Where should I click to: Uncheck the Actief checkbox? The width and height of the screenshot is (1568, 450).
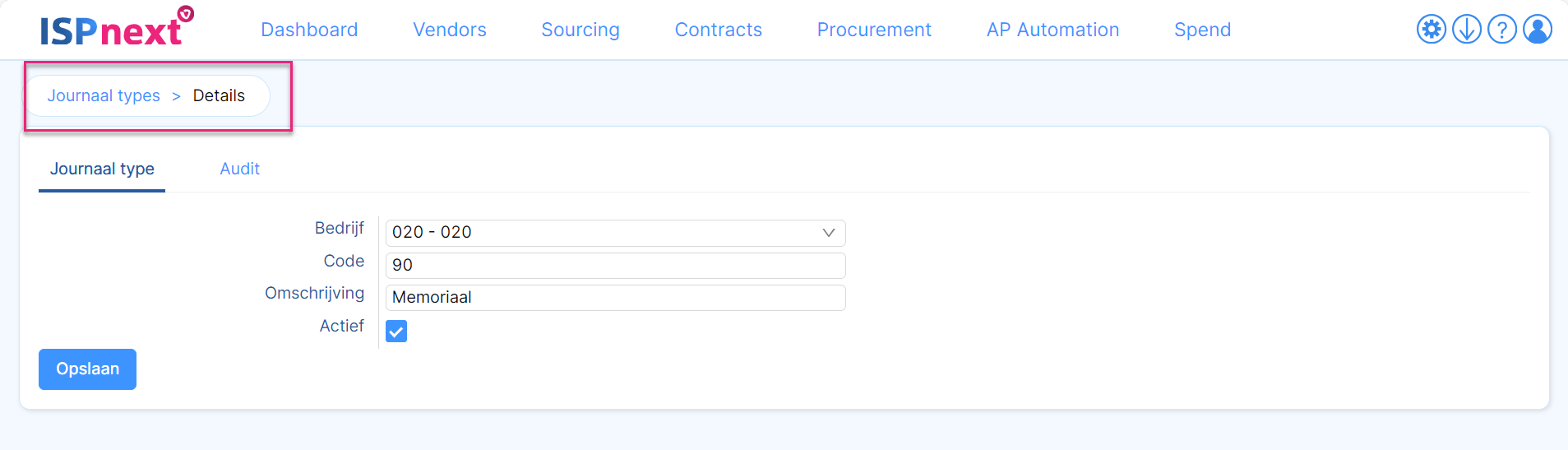(x=396, y=332)
